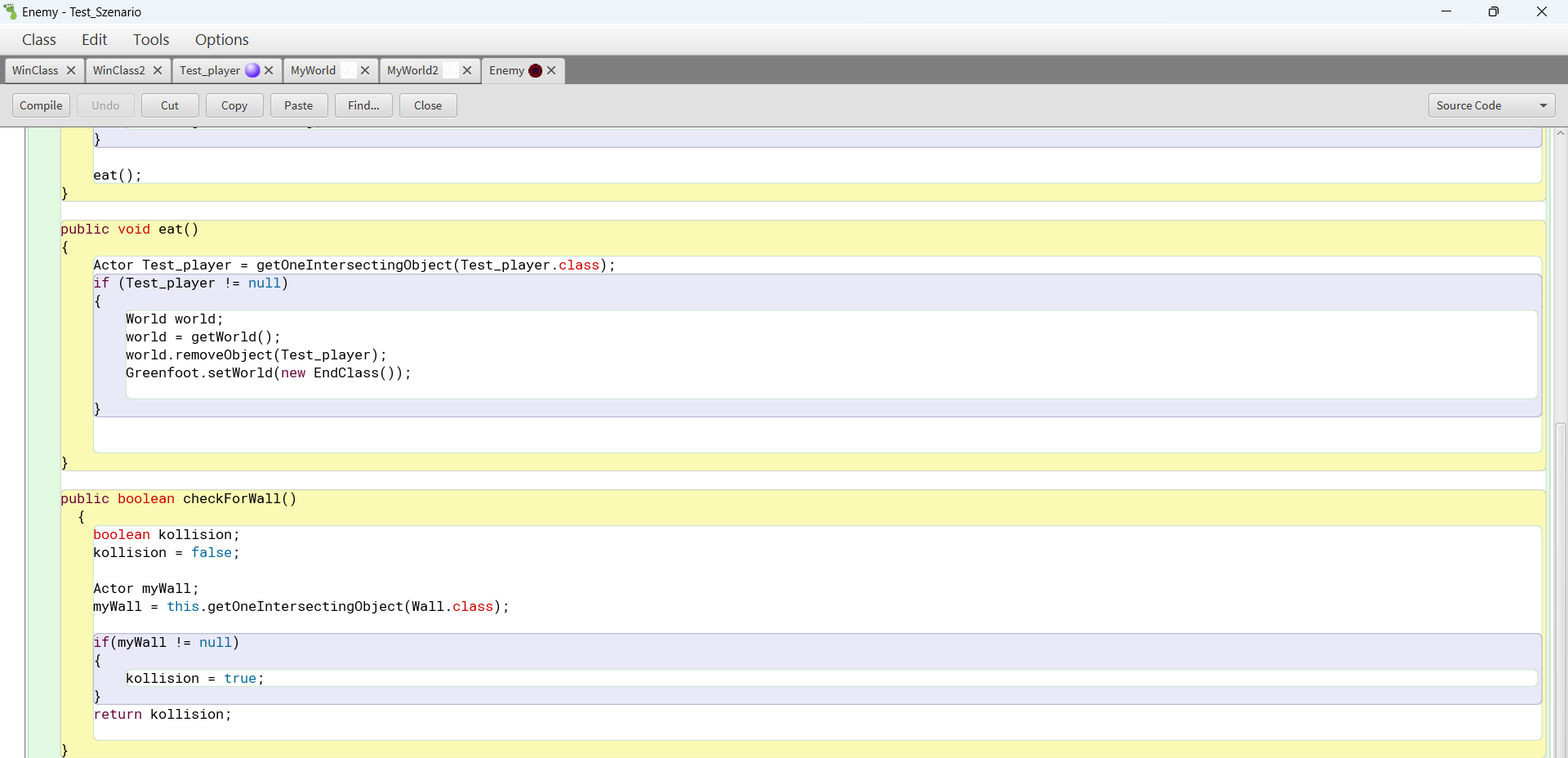The height and width of the screenshot is (758, 1568).
Task: Click the scroll-up arrow on the right scrollbar
Action: tap(1559, 133)
